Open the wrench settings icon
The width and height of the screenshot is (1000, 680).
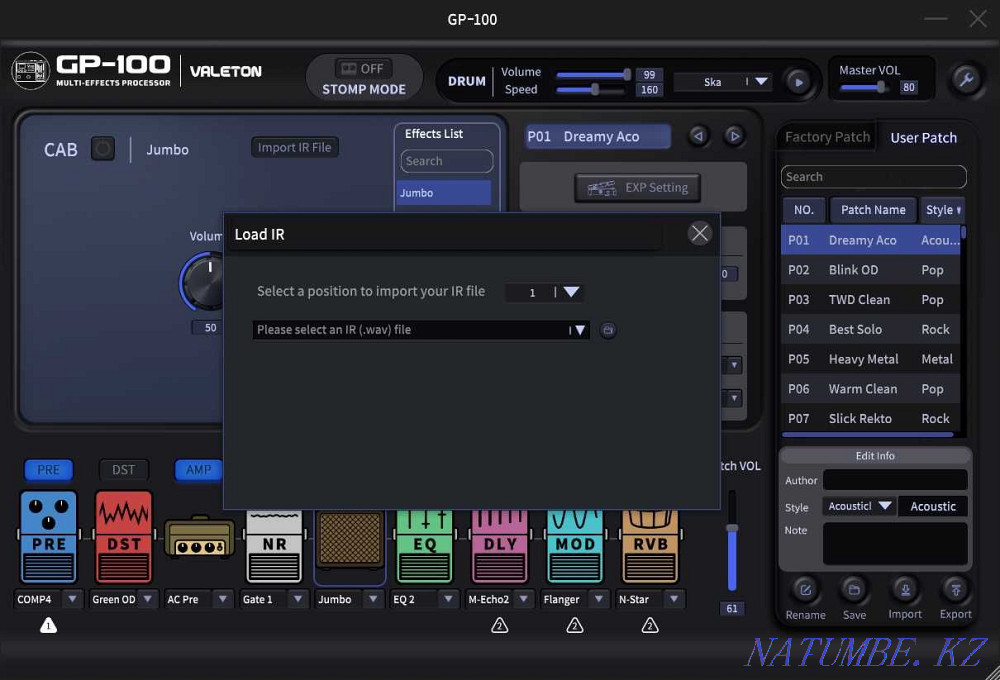click(x=965, y=77)
